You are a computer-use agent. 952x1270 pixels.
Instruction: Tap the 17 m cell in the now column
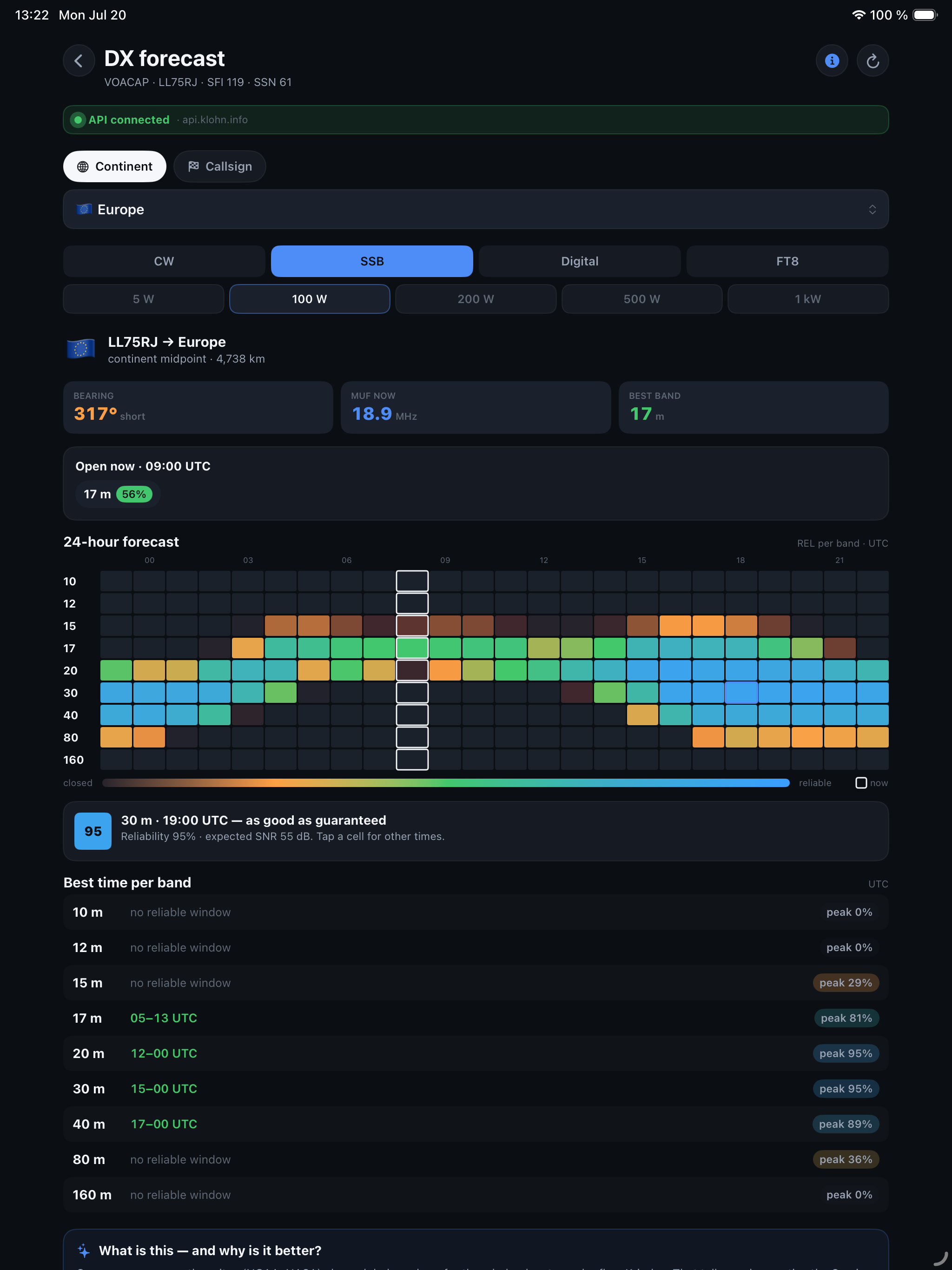click(x=412, y=648)
